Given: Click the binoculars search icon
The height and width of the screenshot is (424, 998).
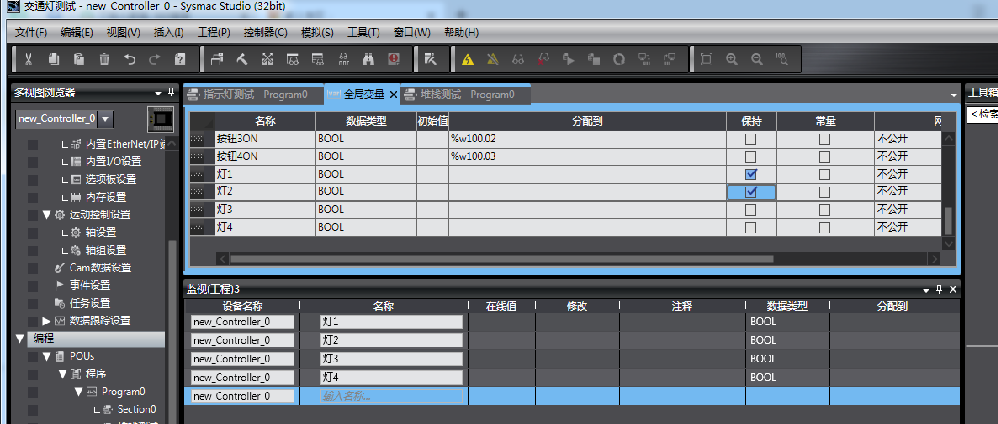Looking at the screenshot, I should pos(368,59).
